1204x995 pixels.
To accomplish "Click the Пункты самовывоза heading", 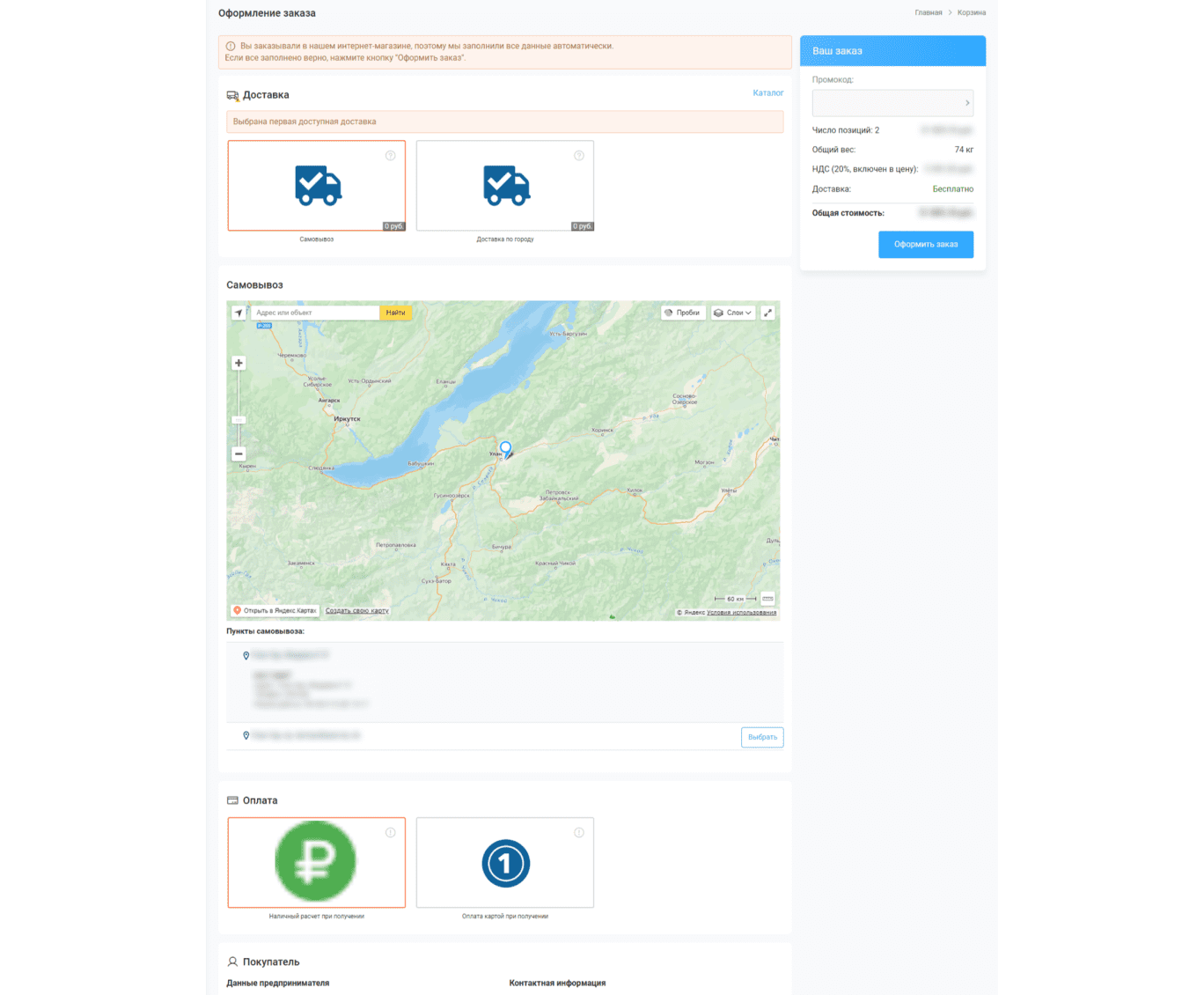I will (x=265, y=631).
